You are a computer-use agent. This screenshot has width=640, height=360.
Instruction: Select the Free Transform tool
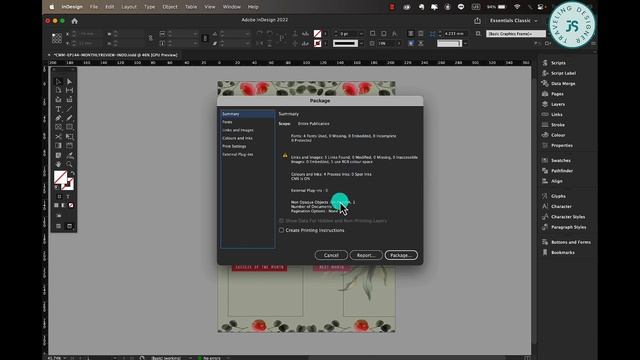(x=69, y=136)
